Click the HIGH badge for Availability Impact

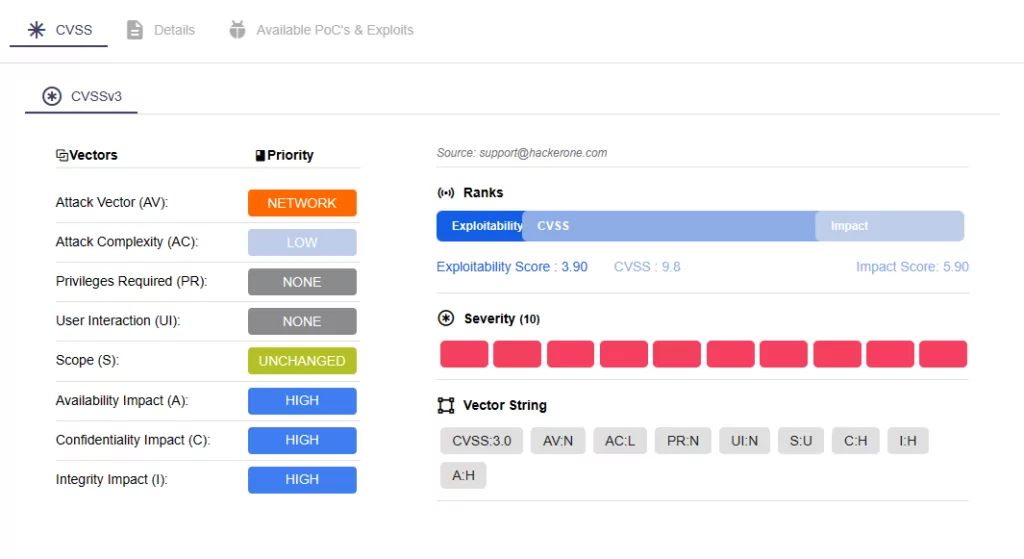pos(302,401)
